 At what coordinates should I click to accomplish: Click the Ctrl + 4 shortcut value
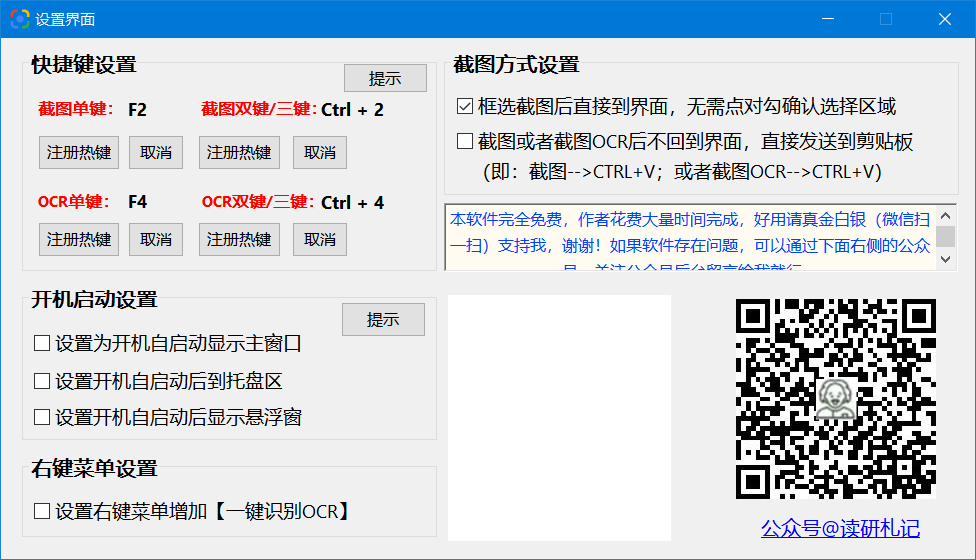click(352, 202)
